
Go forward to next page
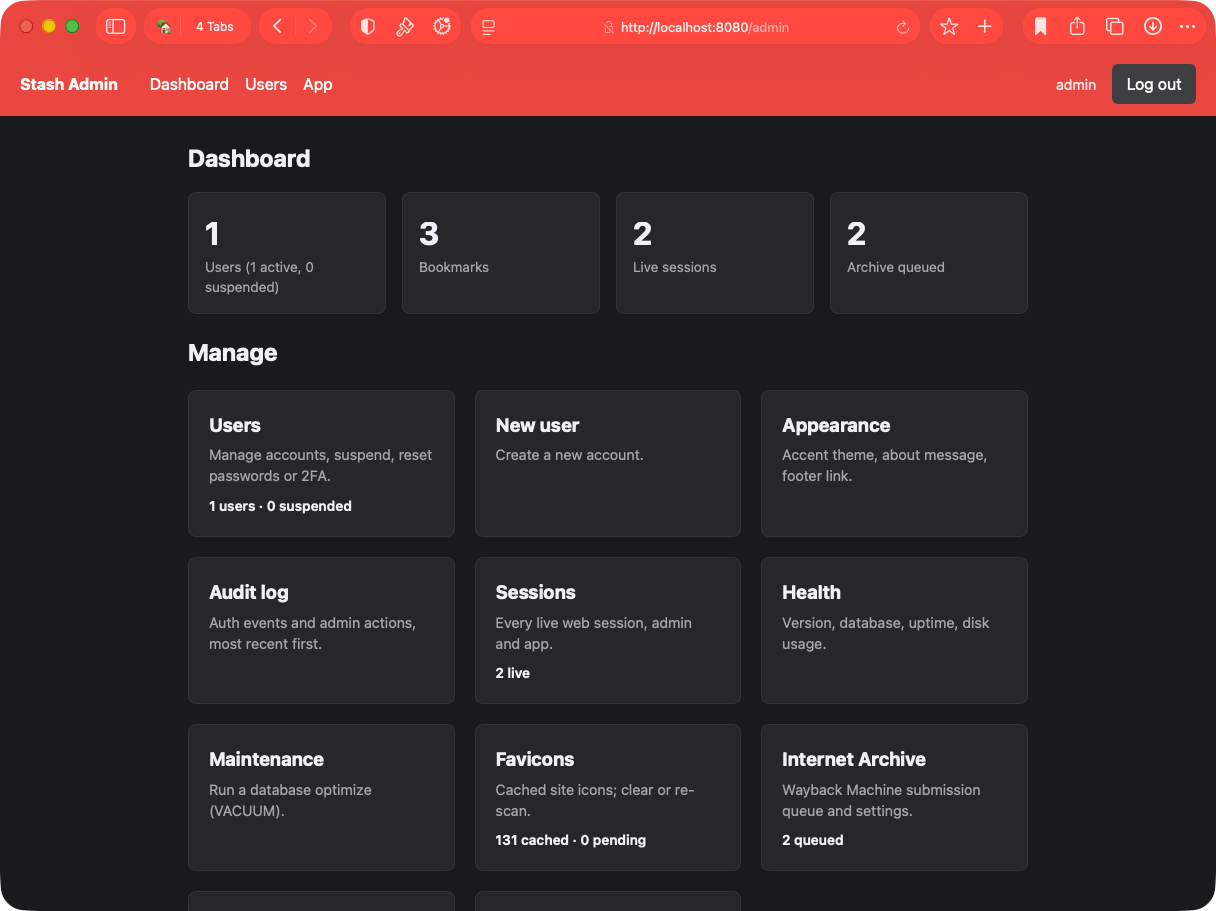point(313,27)
